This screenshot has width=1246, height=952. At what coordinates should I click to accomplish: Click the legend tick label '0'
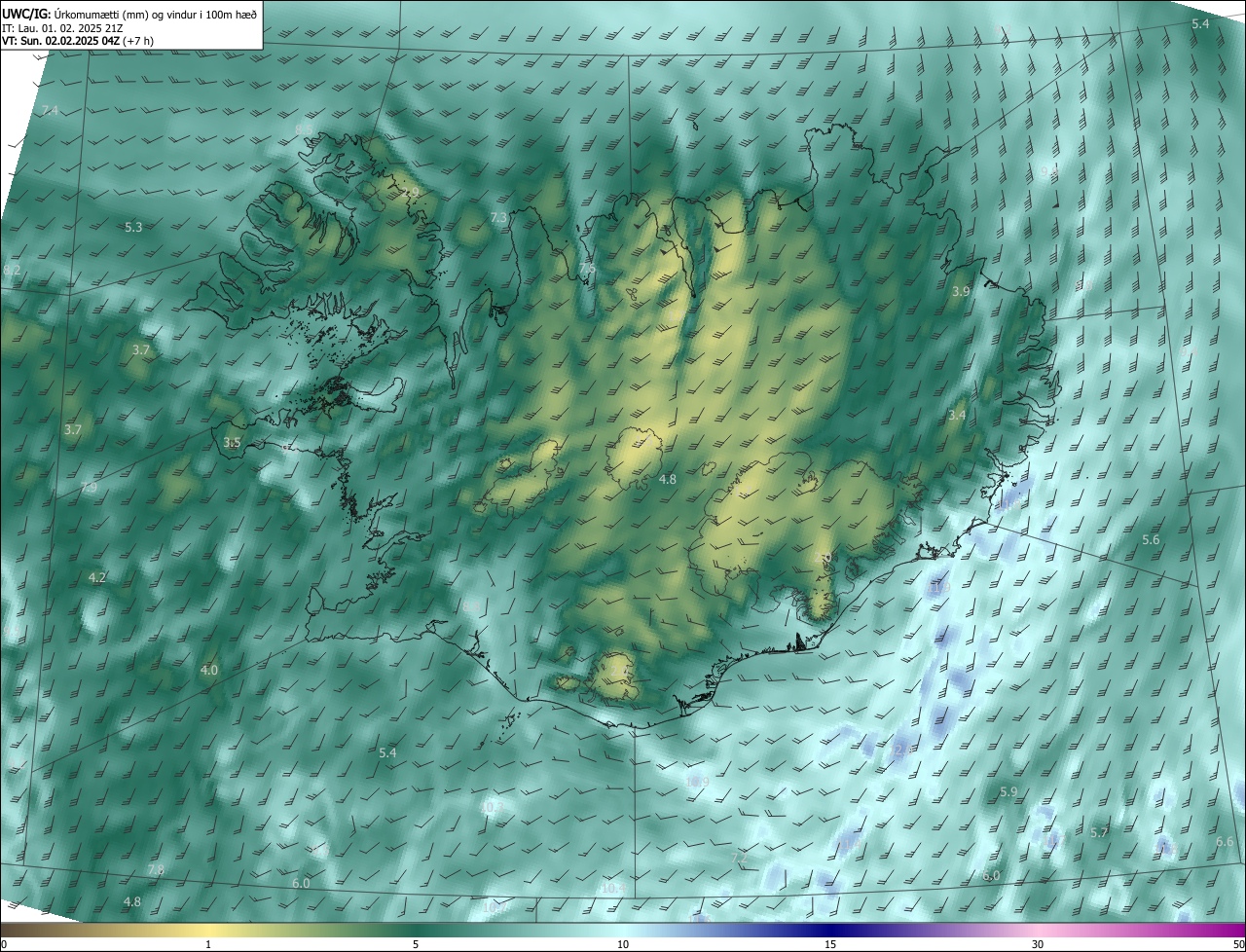(x=4, y=945)
